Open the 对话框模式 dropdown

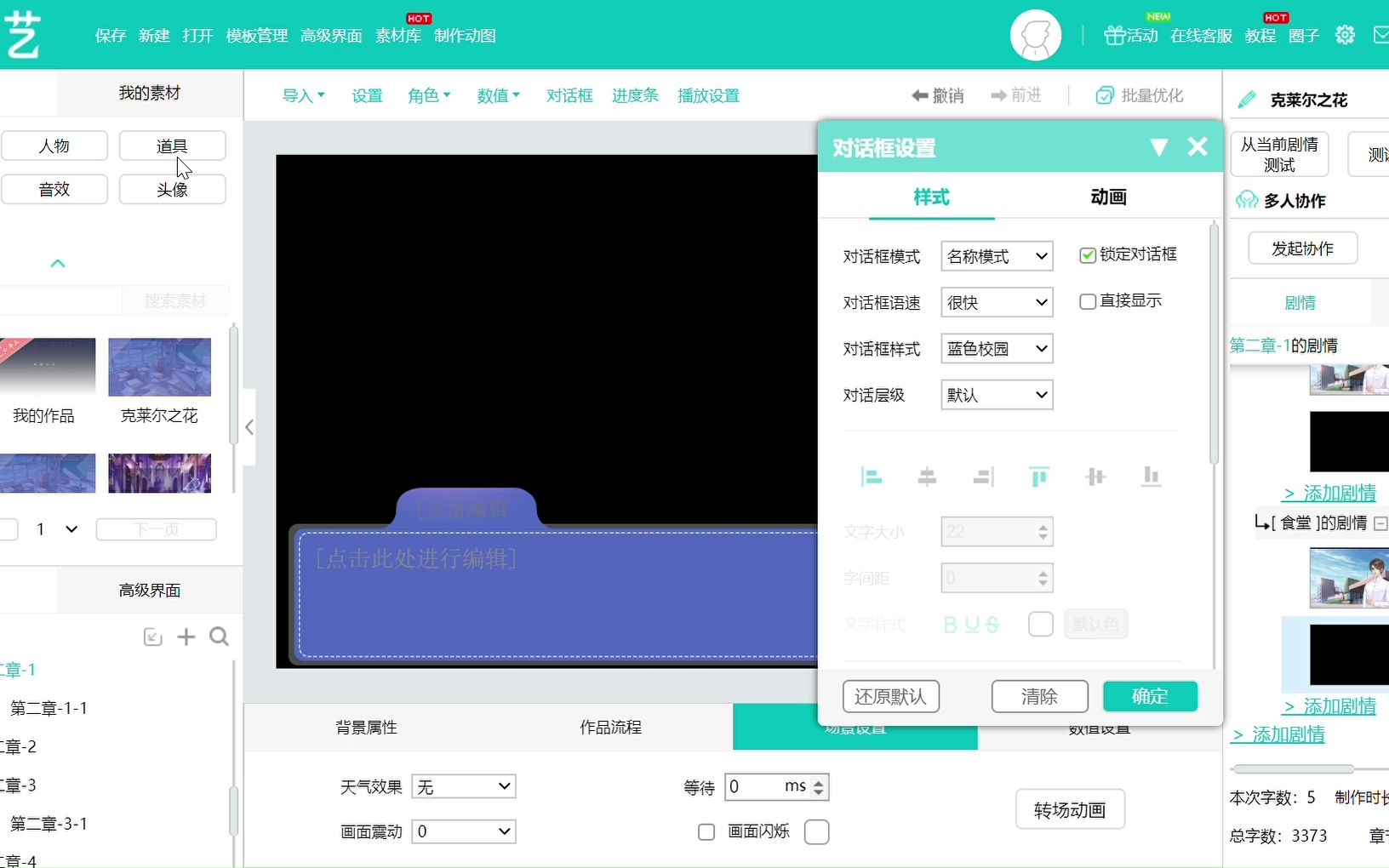(997, 256)
